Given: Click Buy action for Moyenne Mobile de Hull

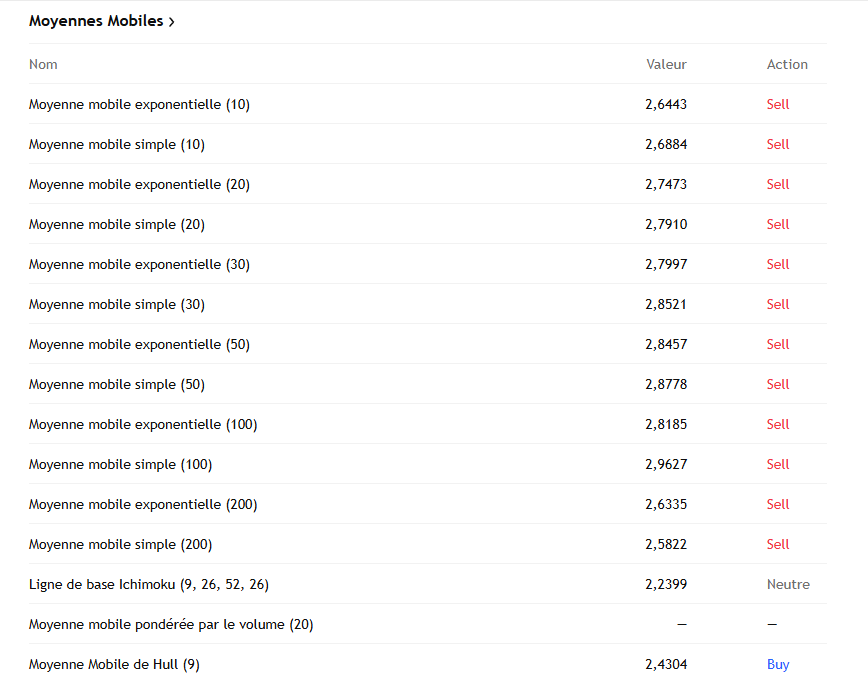Looking at the screenshot, I should point(778,664).
